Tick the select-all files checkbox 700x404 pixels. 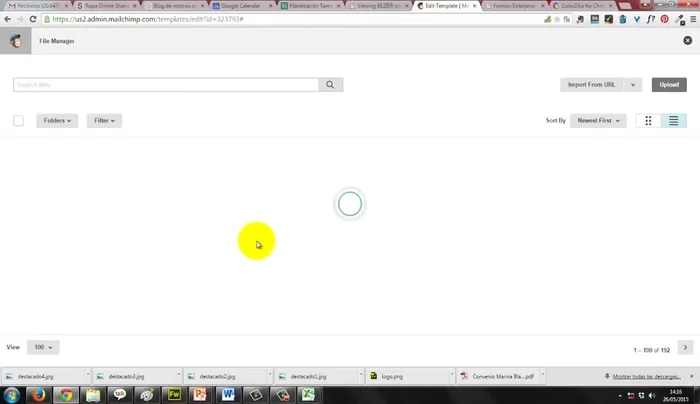click(x=18, y=121)
